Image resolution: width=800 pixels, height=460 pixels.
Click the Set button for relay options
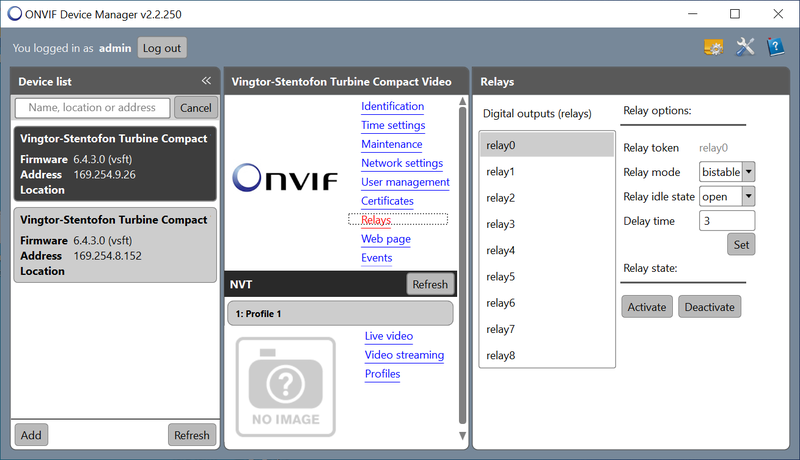(x=740, y=244)
